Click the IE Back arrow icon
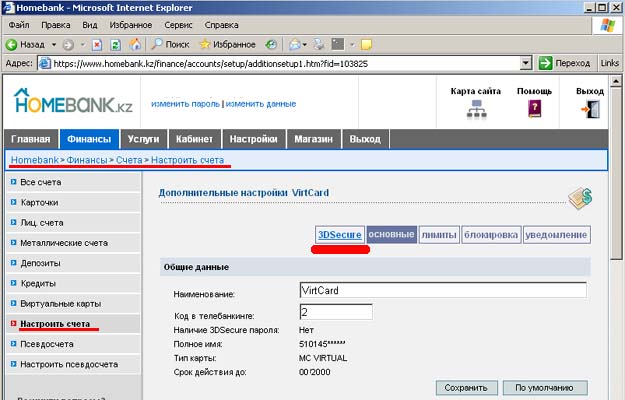The image size is (625, 400). coord(11,45)
